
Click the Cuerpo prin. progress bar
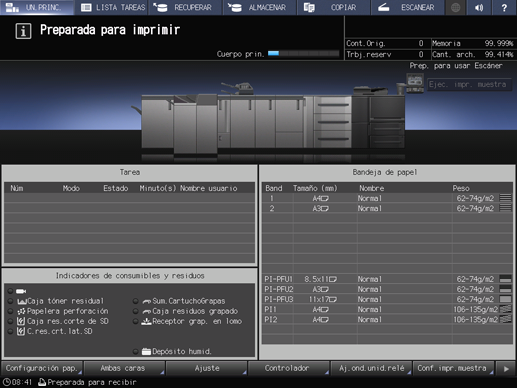(303, 53)
